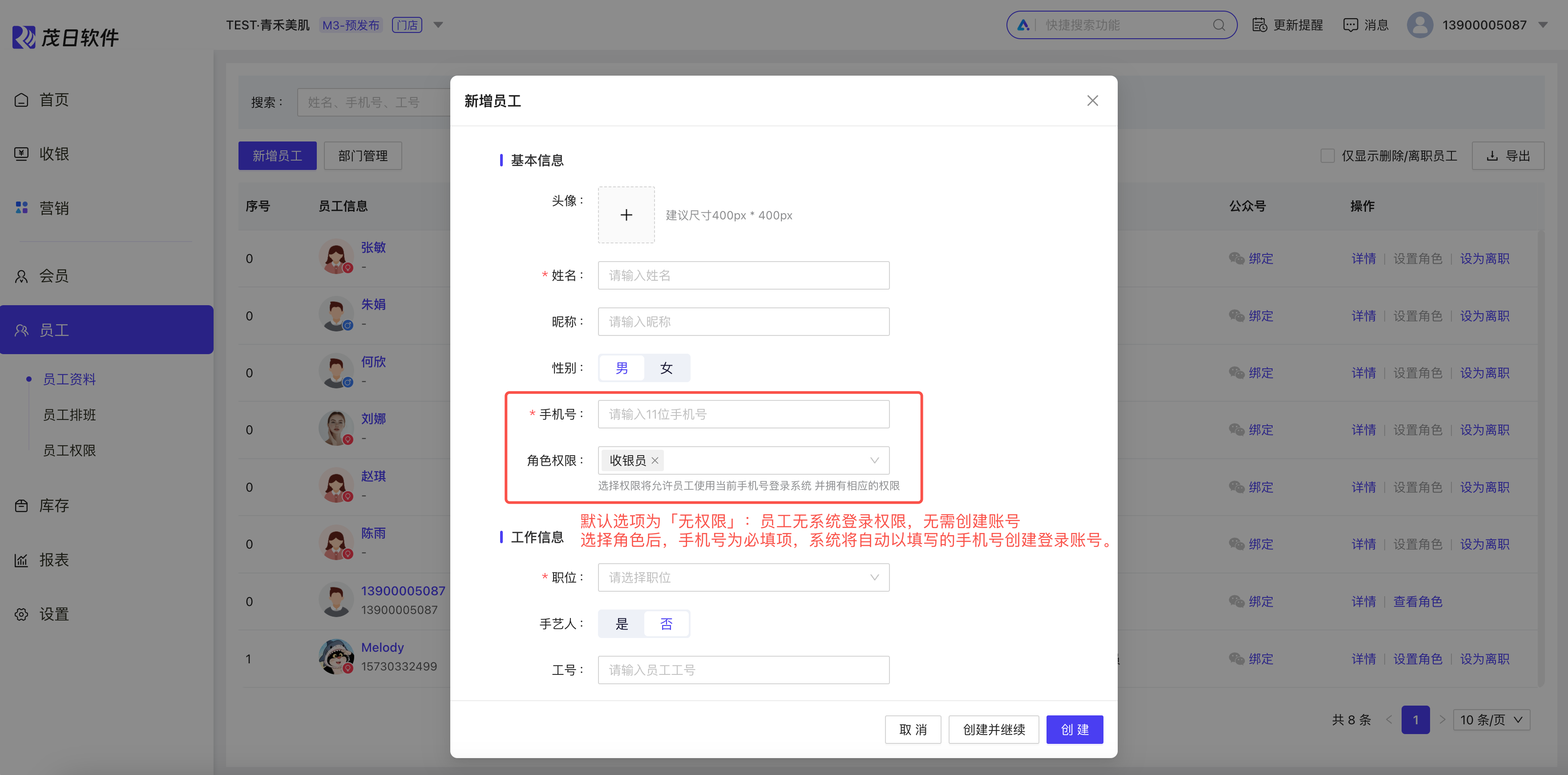Open 更新提醒 calendar icon

(1259, 25)
